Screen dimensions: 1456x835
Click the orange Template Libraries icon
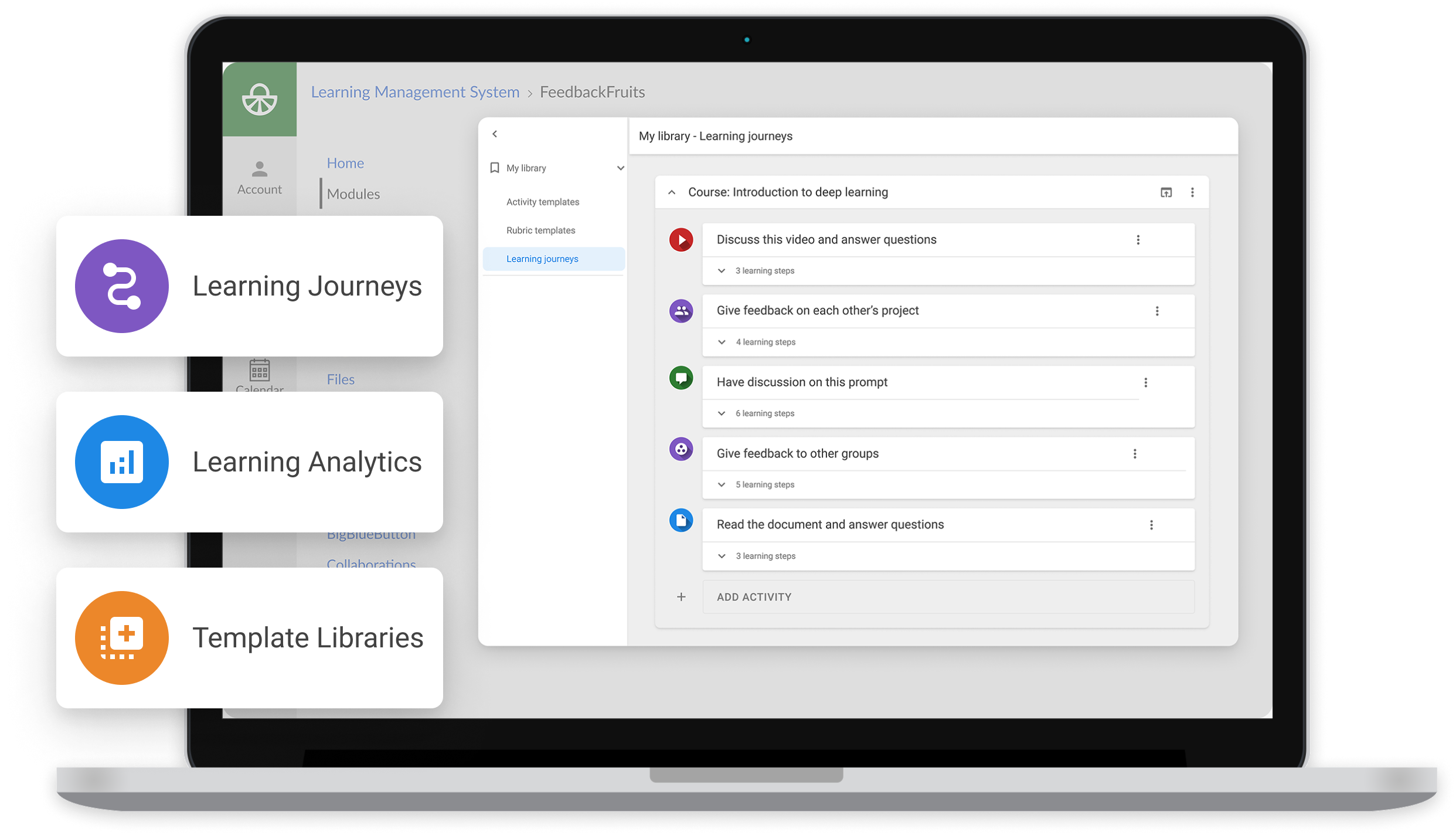click(122, 638)
